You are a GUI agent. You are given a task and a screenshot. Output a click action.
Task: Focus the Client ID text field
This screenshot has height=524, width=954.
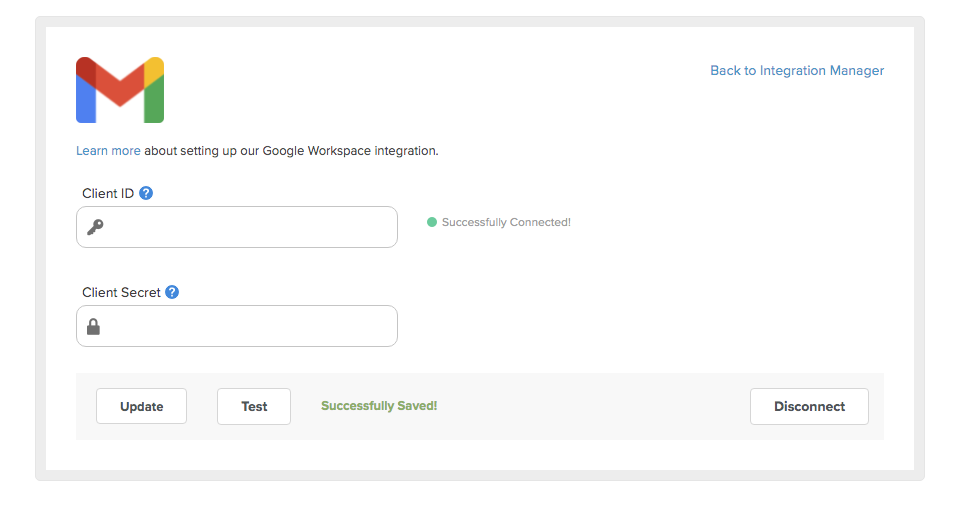click(237, 227)
